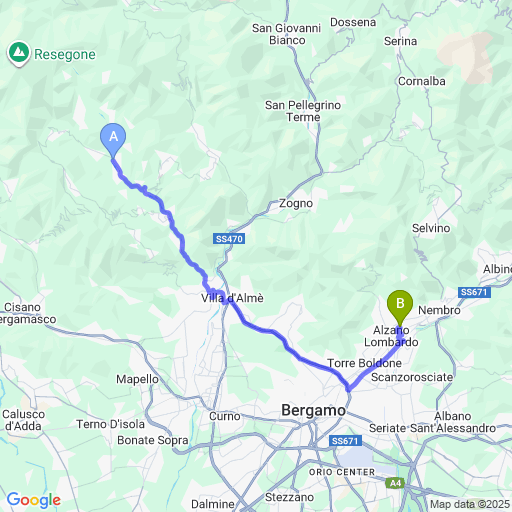Click the green A4 motorway shield
512x512 pixels.
click(x=395, y=483)
